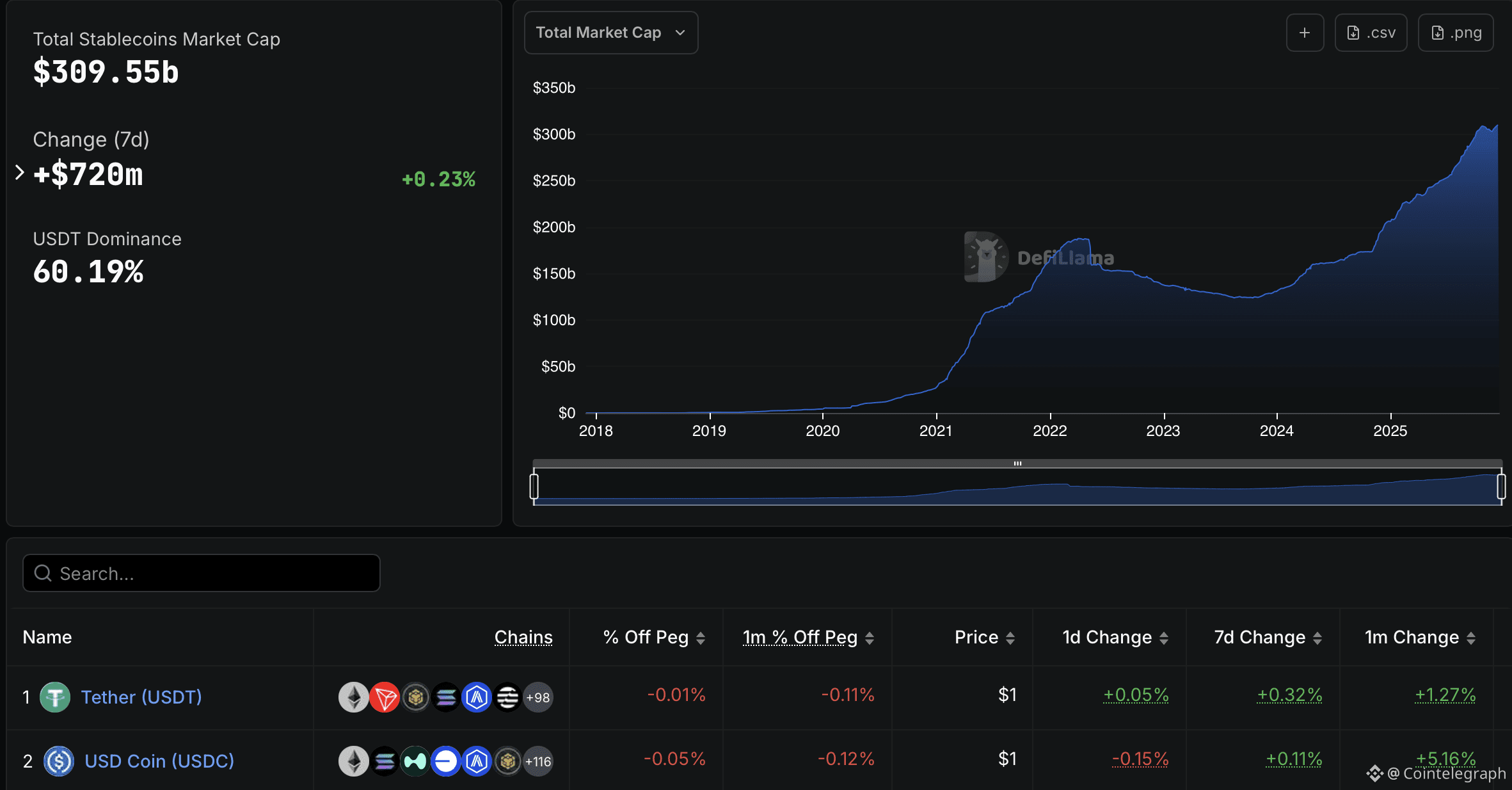Click the Tether coin logo
This screenshot has height=790, width=1512.
pos(55,697)
